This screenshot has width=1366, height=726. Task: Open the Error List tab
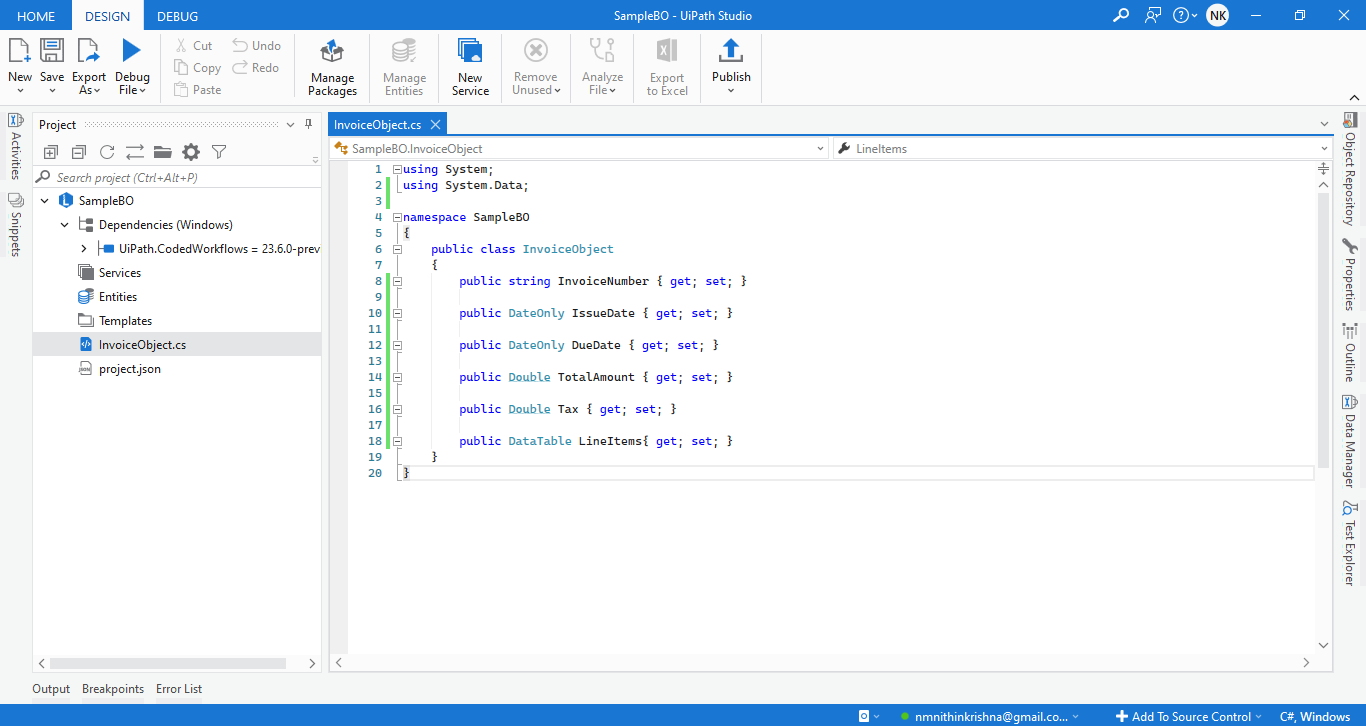point(179,689)
